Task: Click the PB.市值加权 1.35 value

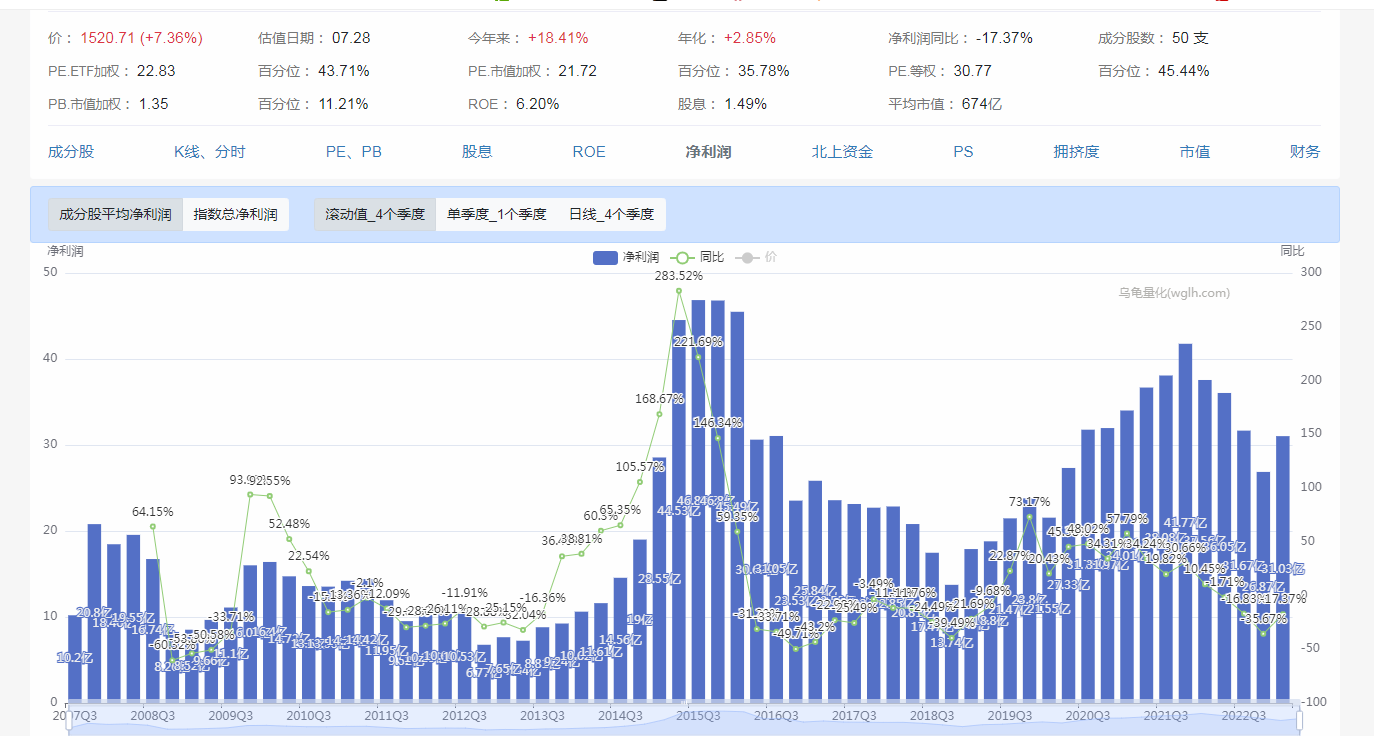Action: click(154, 104)
